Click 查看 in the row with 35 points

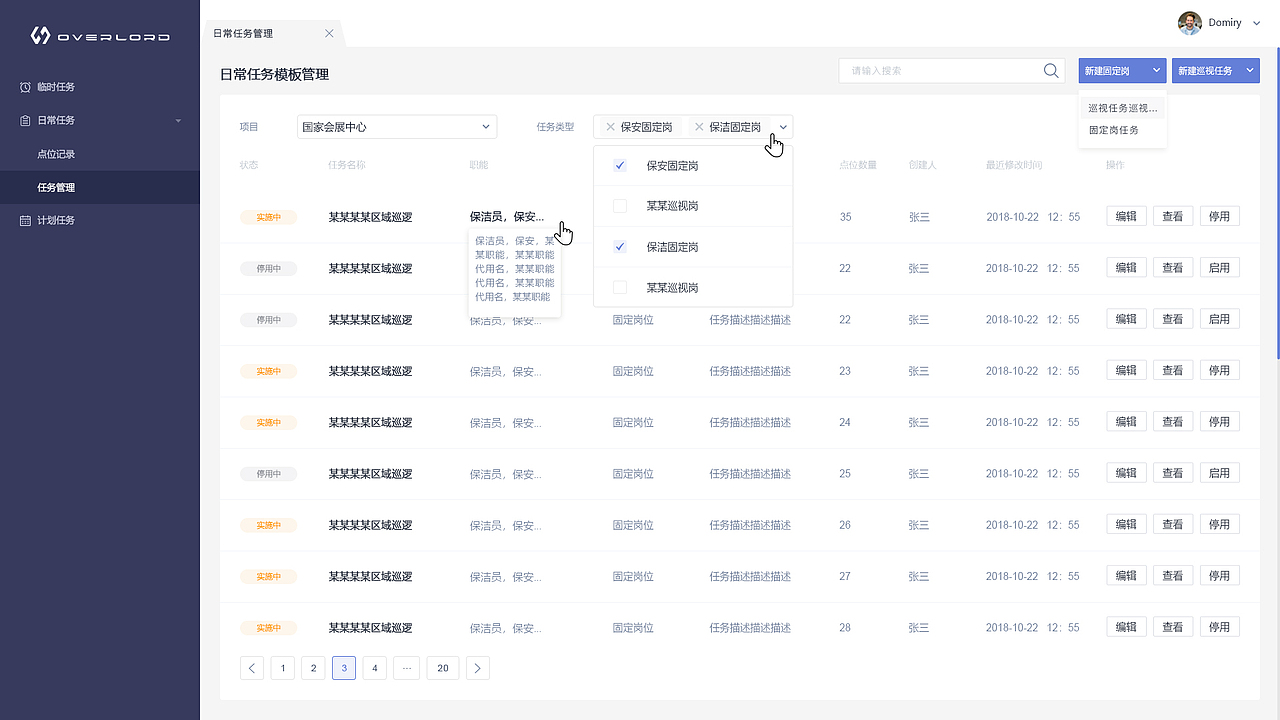(1173, 216)
